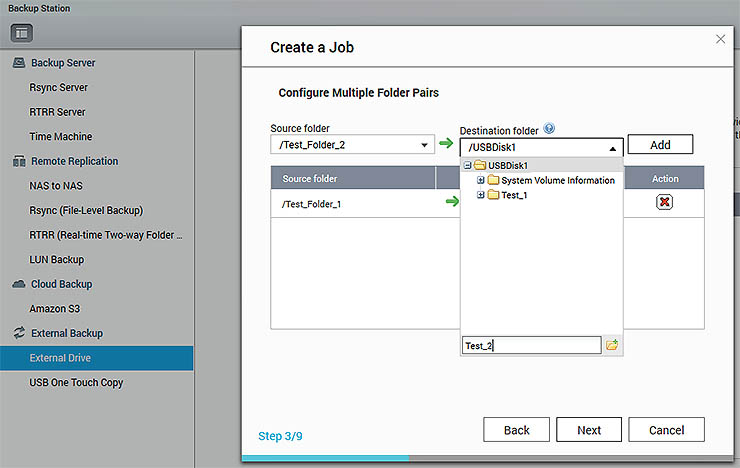Open USB One Touch Copy

point(76,382)
